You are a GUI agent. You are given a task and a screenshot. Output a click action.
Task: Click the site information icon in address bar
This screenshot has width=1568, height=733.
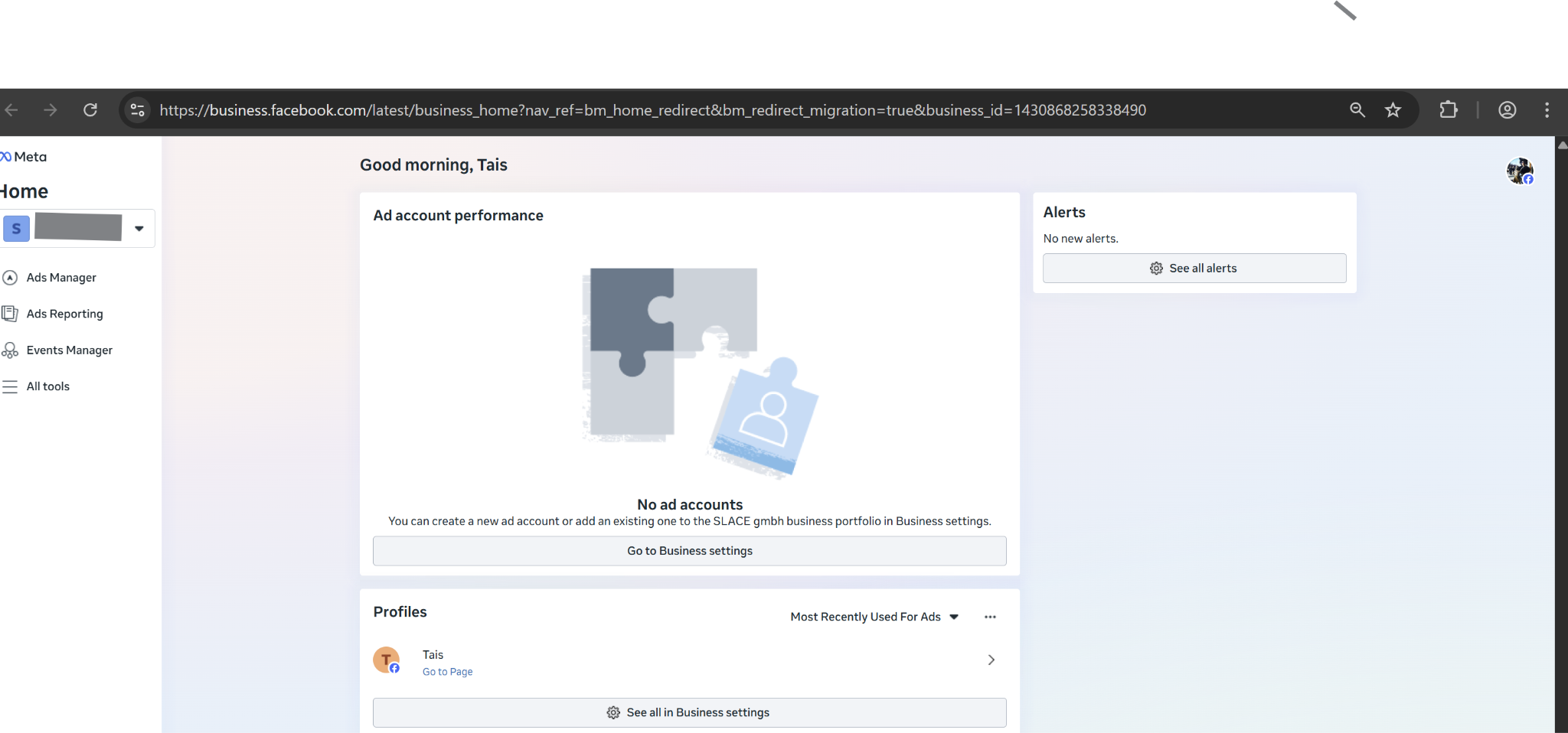pos(138,110)
